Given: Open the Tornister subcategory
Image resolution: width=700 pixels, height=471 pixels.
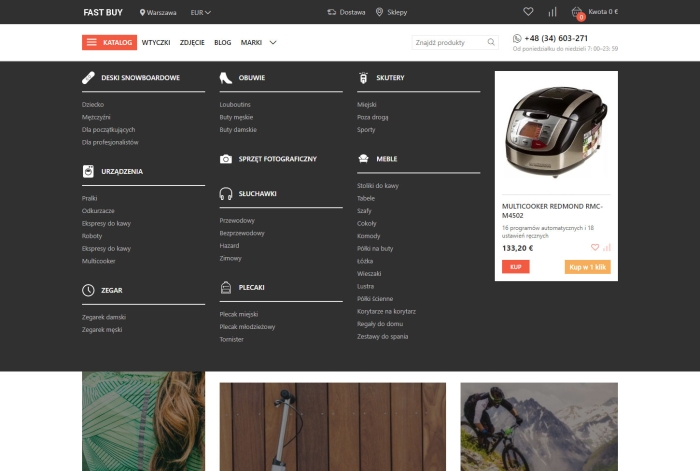Looking at the screenshot, I should click(x=232, y=339).
